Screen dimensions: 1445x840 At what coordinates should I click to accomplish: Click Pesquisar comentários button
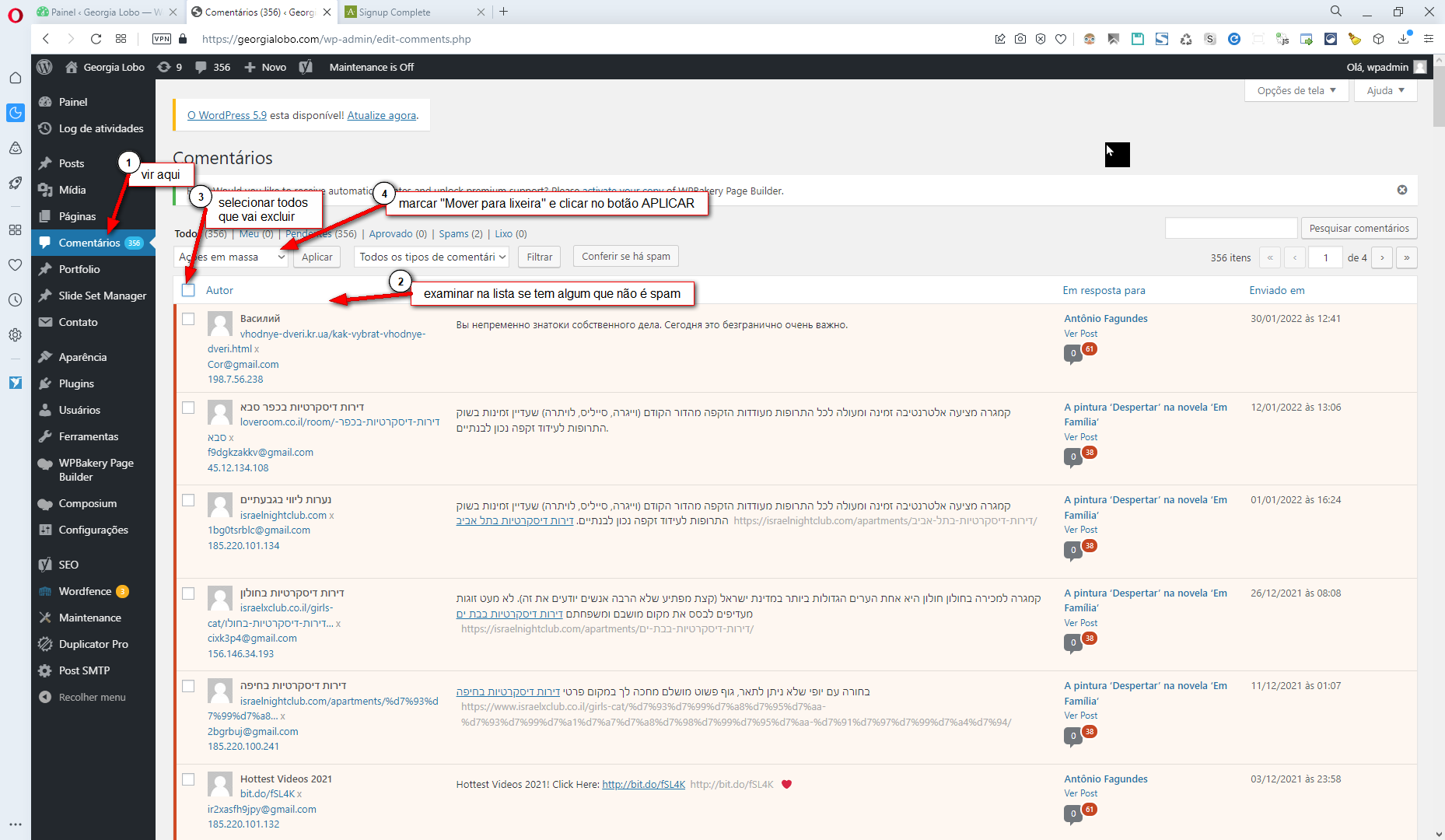pyautogui.click(x=1359, y=228)
